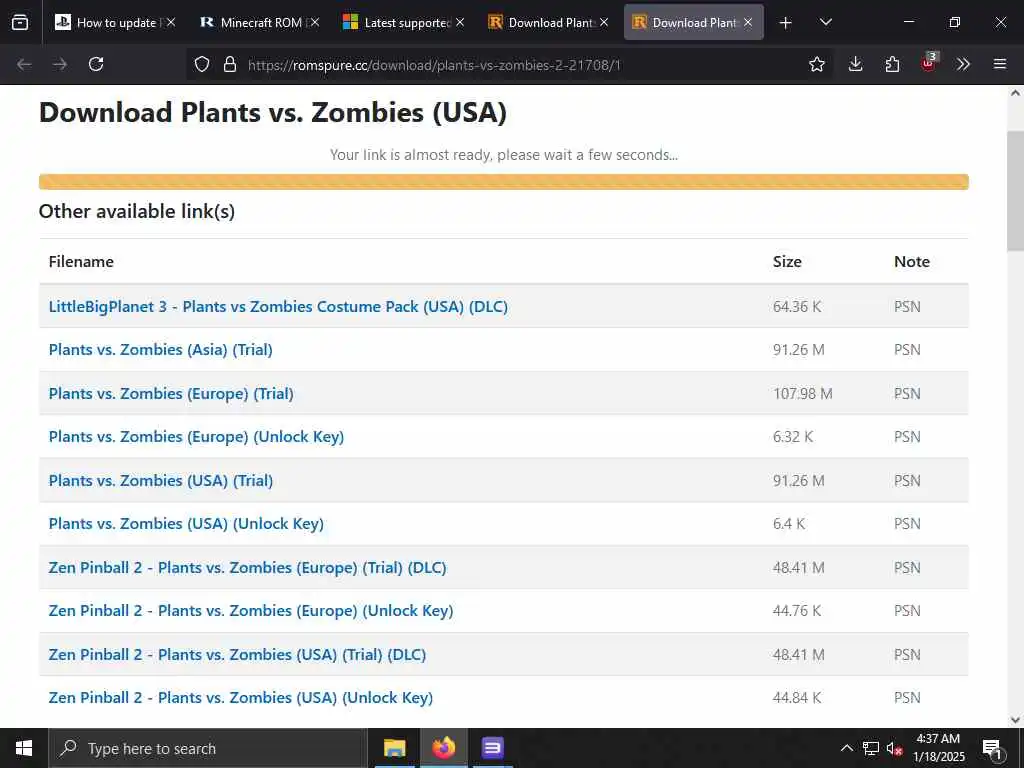Viewport: 1024px width, 768px height.
Task: Open Plants vs. Zombies (Asia) (Trial) link
Action: (x=161, y=349)
